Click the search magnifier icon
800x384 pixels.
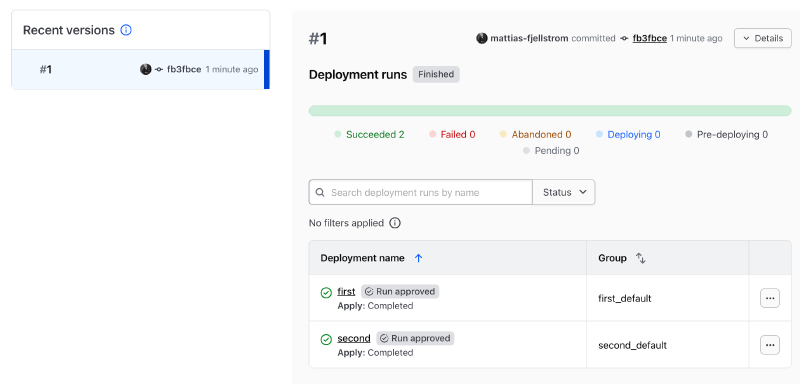point(320,192)
